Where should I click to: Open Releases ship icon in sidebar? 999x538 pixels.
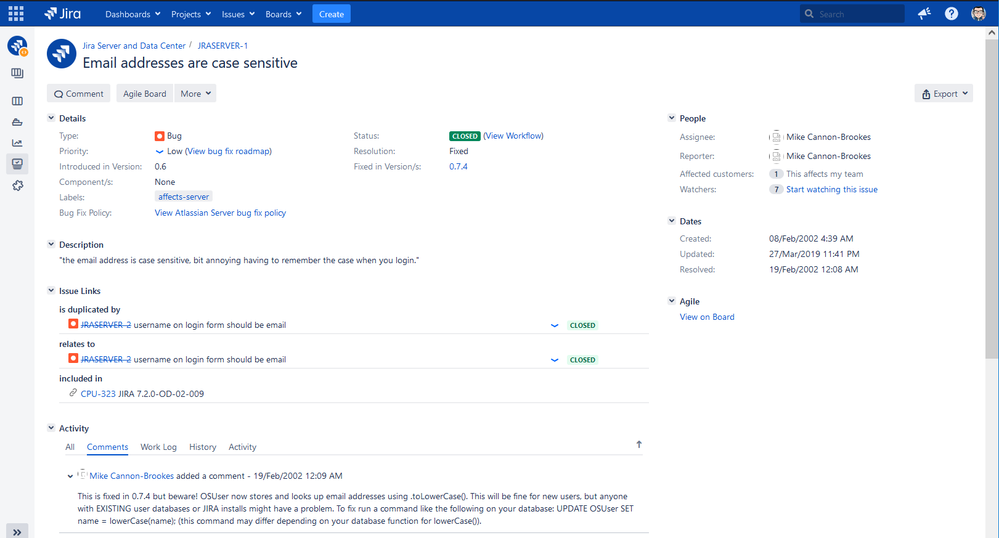pos(18,122)
